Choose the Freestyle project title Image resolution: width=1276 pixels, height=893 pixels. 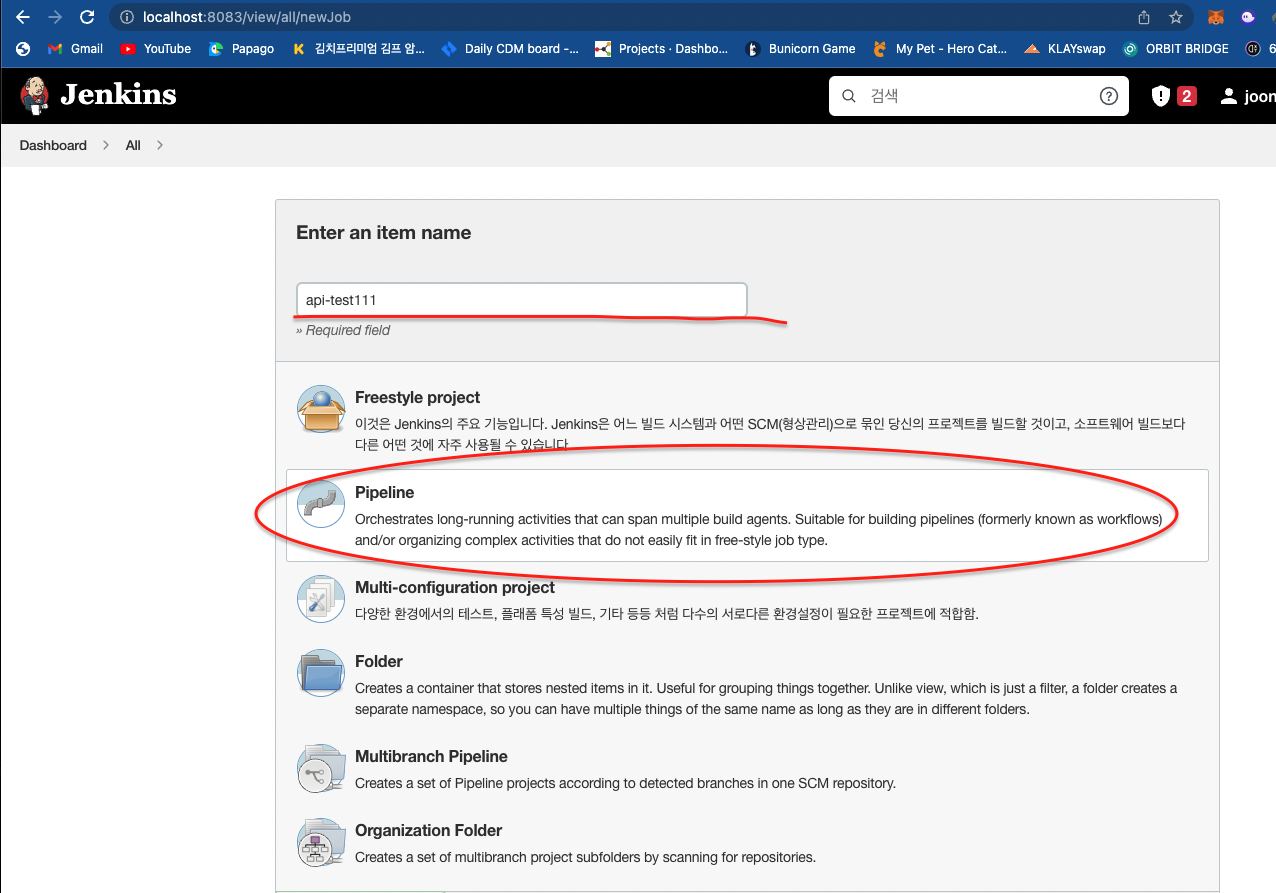tap(417, 397)
